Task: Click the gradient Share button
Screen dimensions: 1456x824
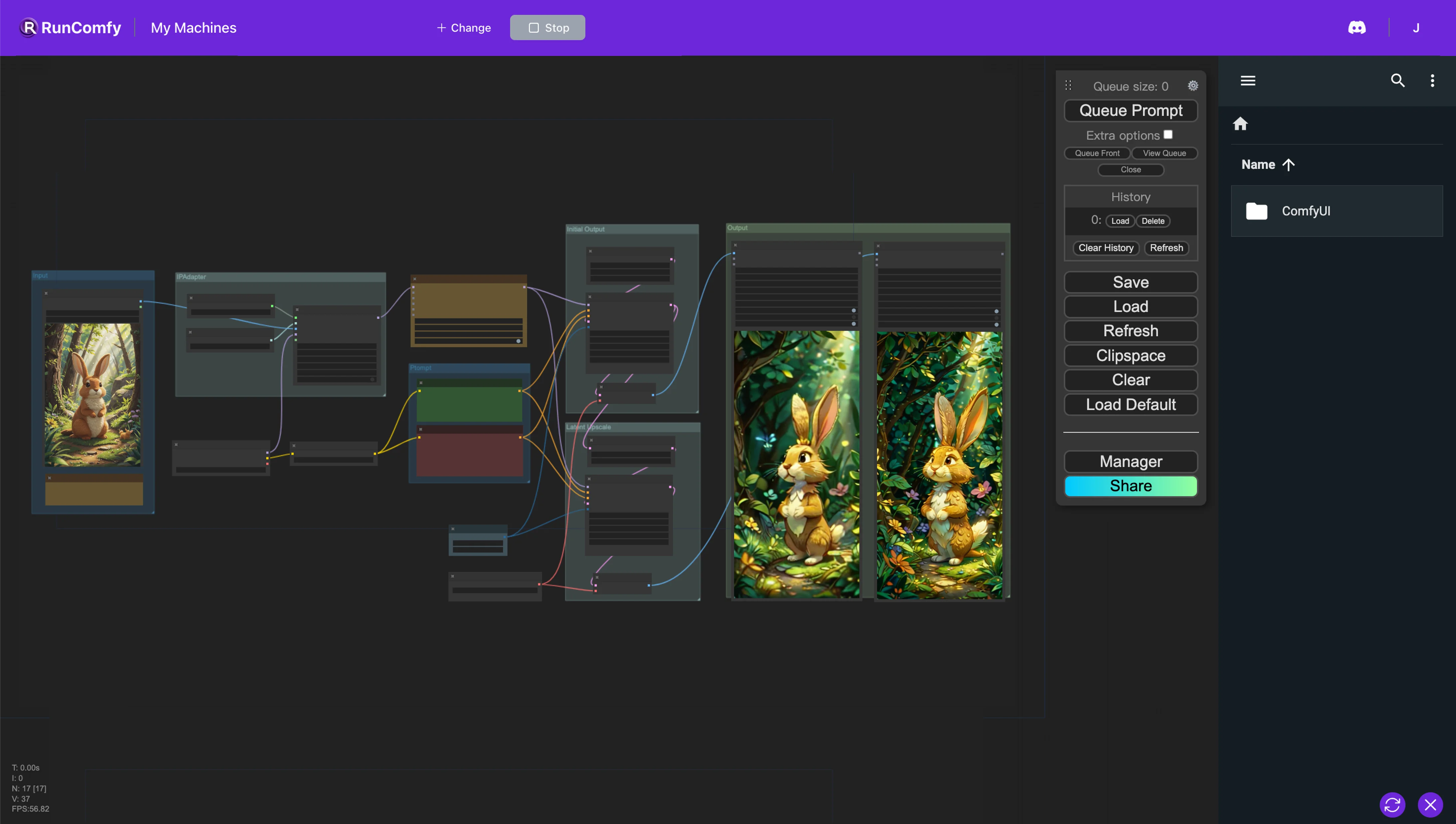Action: pos(1131,485)
